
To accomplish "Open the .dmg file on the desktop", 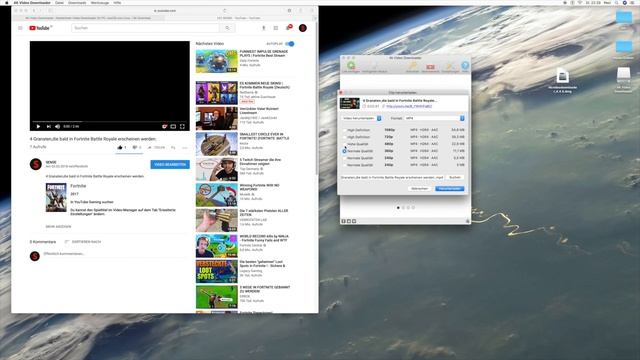I will tap(562, 76).
